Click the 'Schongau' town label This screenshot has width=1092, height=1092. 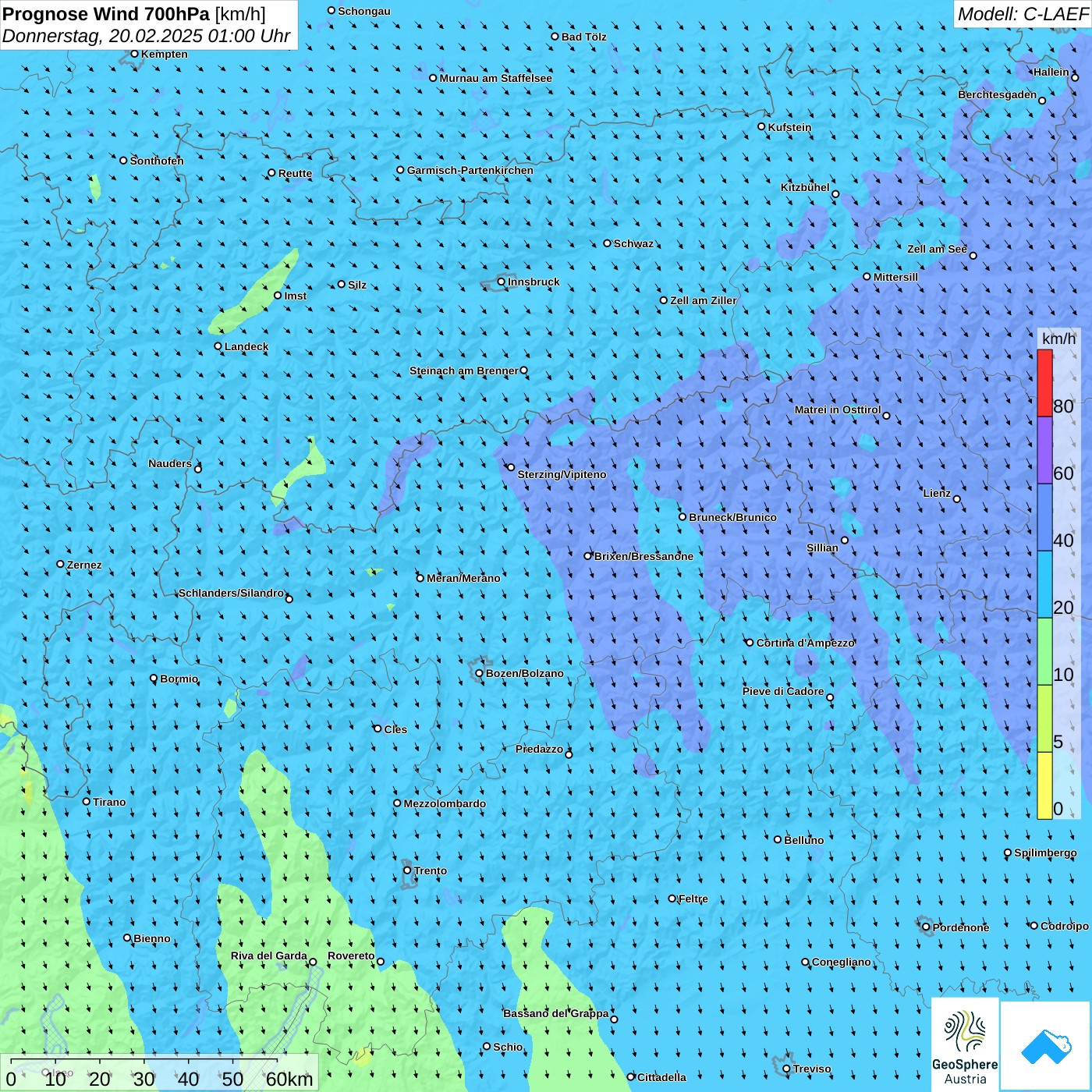[364, 11]
